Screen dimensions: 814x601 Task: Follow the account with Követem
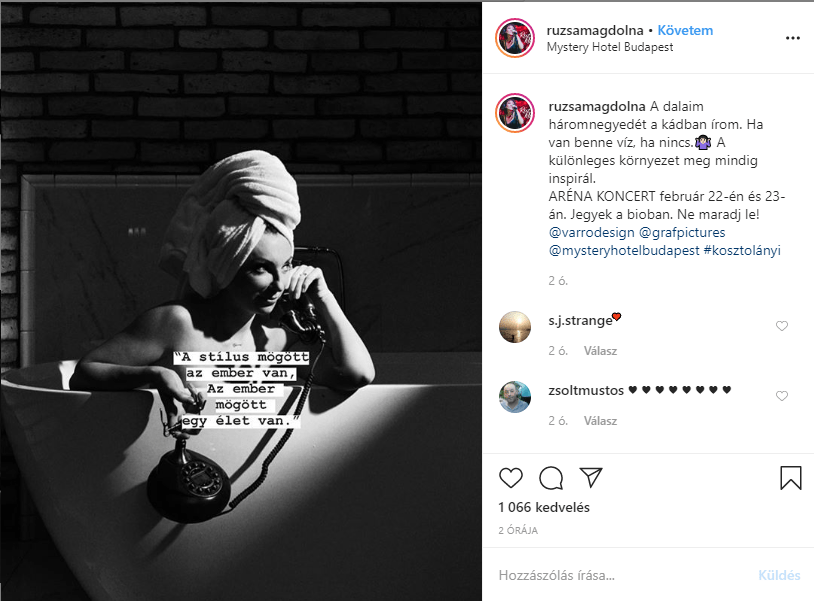pyautogui.click(x=685, y=31)
